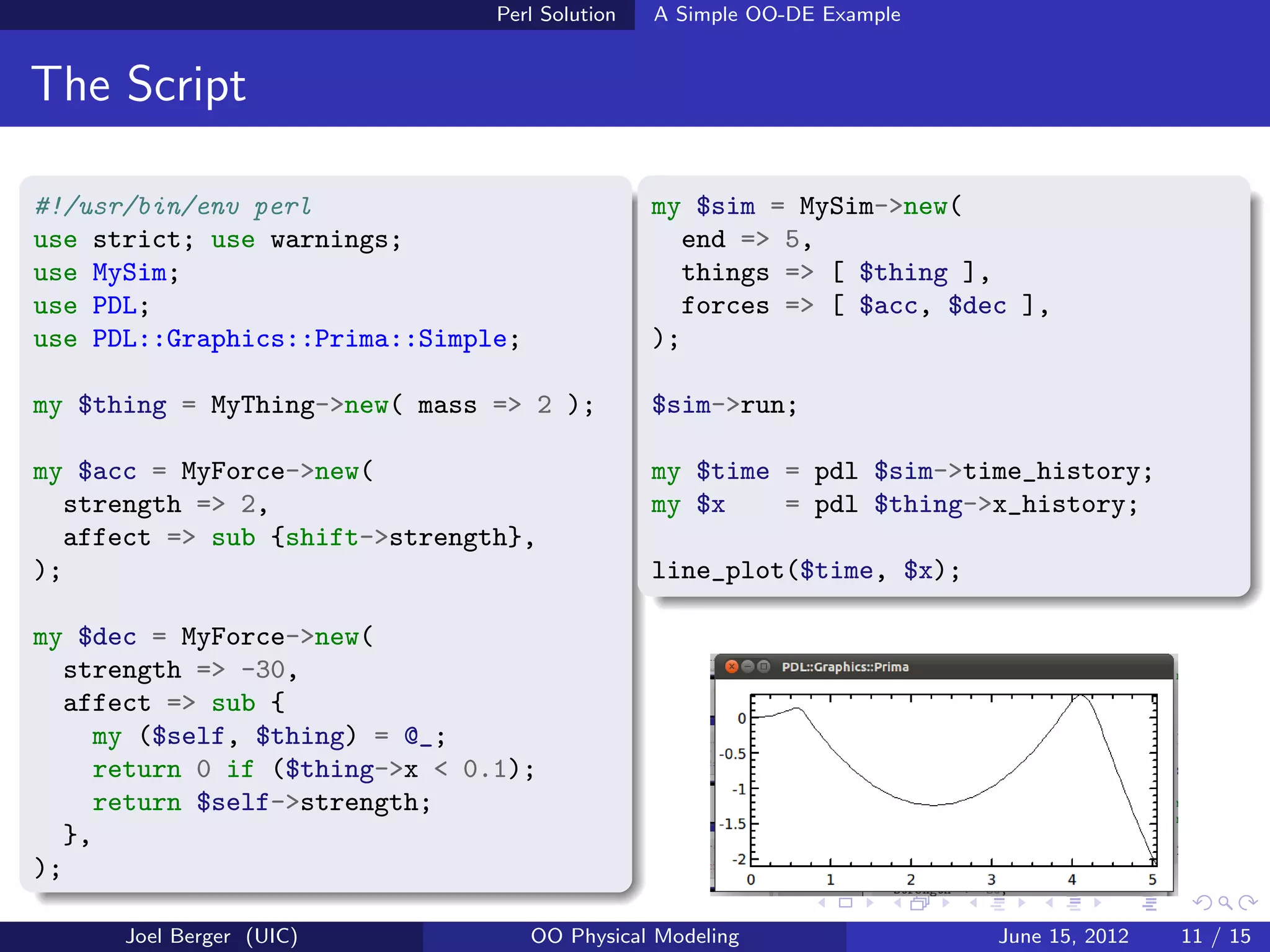Viewport: 1270px width, 952px height.
Task: Click the 'use PDL::Graphics::Prima::Simple;' line
Action: (x=277, y=339)
